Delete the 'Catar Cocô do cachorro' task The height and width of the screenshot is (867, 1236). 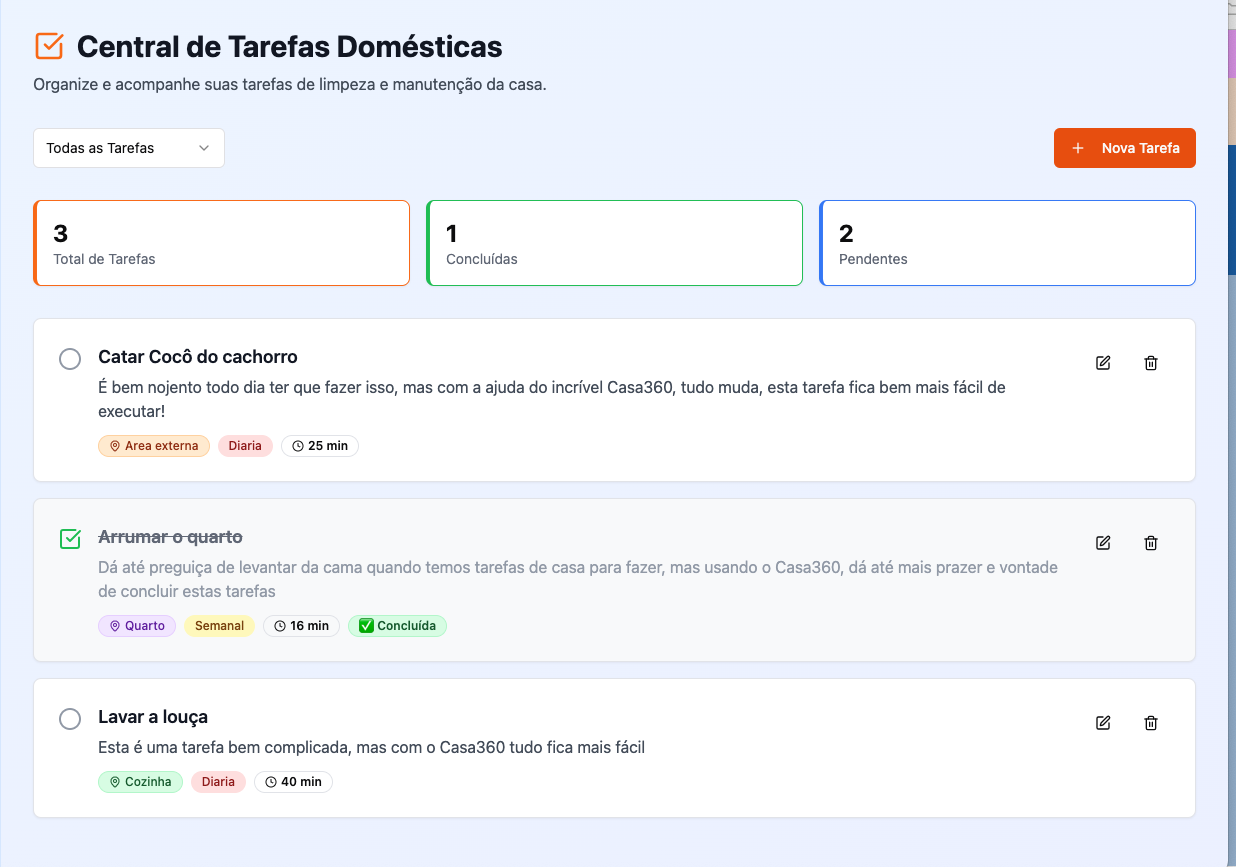[1151, 363]
